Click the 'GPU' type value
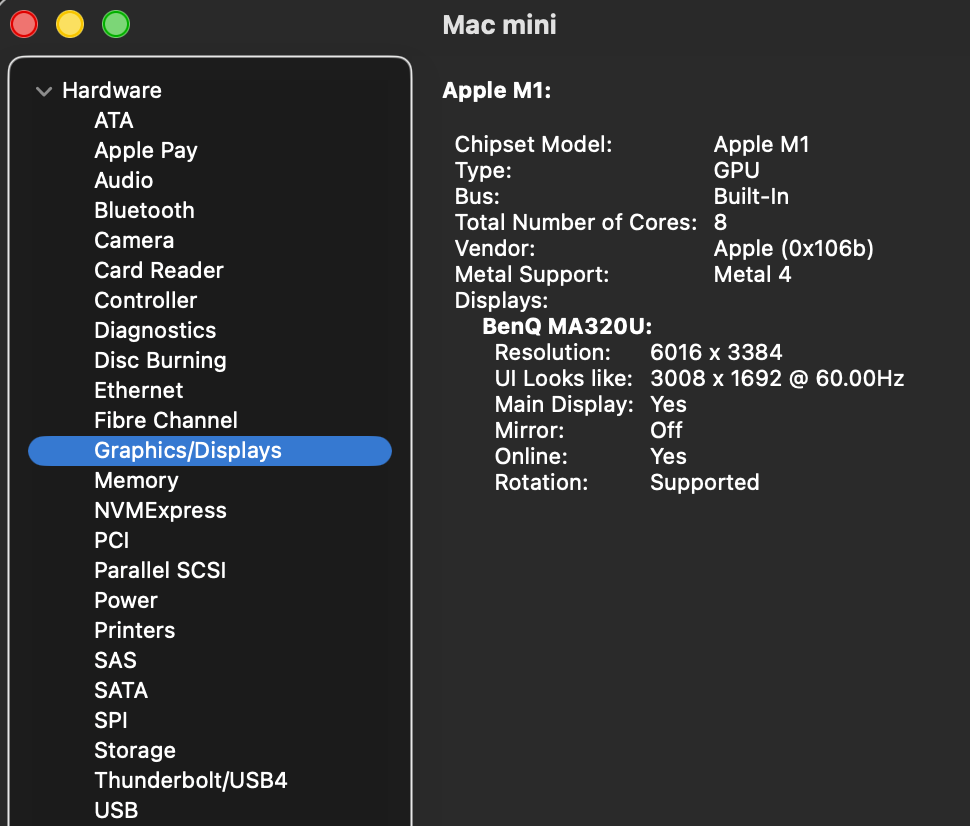The width and height of the screenshot is (970, 826). click(736, 171)
